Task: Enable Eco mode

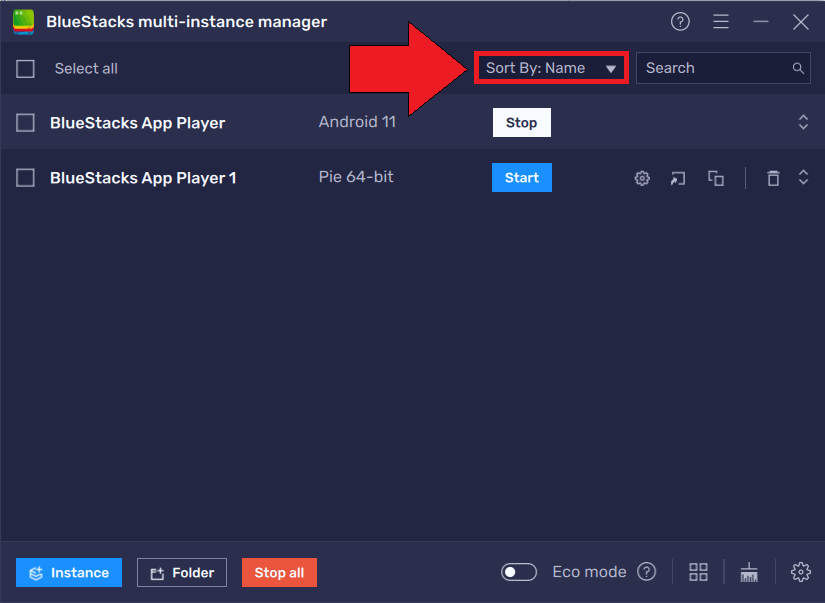Action: 519,571
